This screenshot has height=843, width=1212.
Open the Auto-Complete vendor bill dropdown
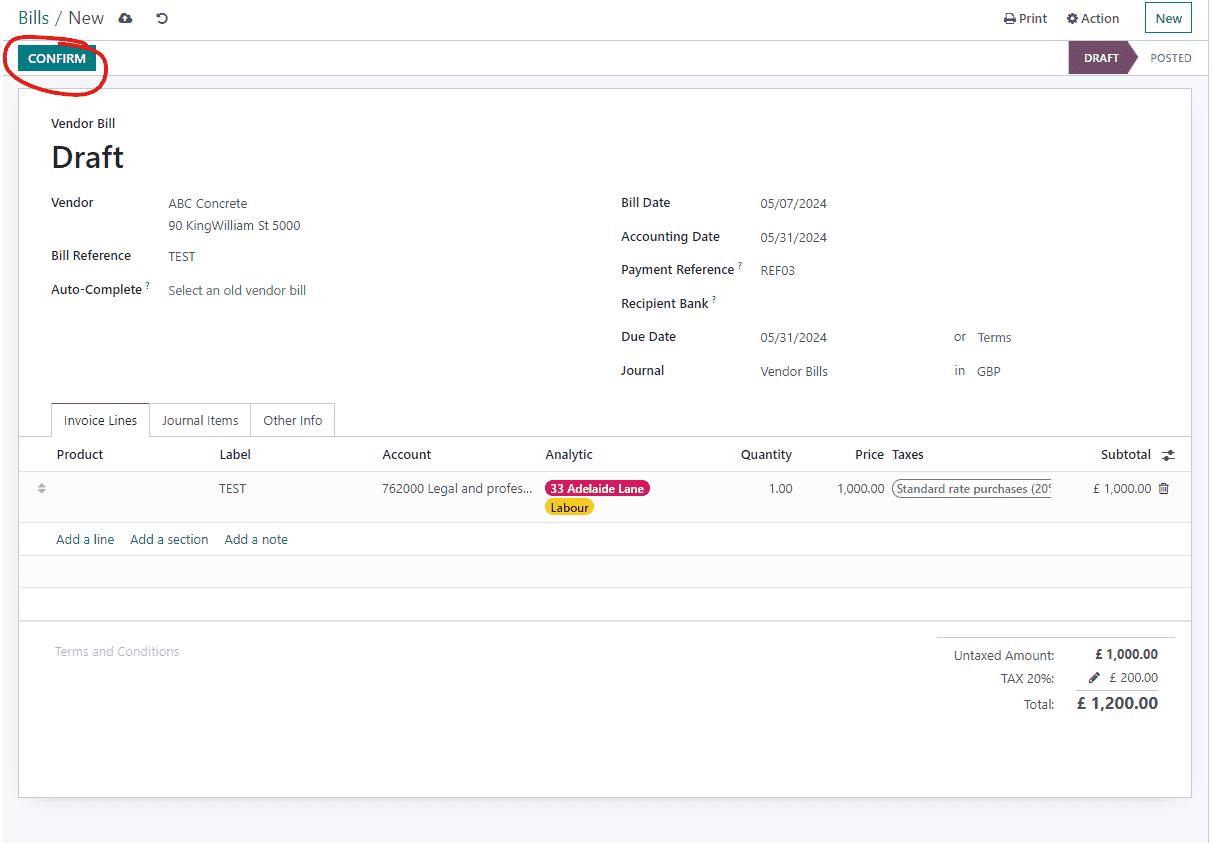(x=237, y=291)
